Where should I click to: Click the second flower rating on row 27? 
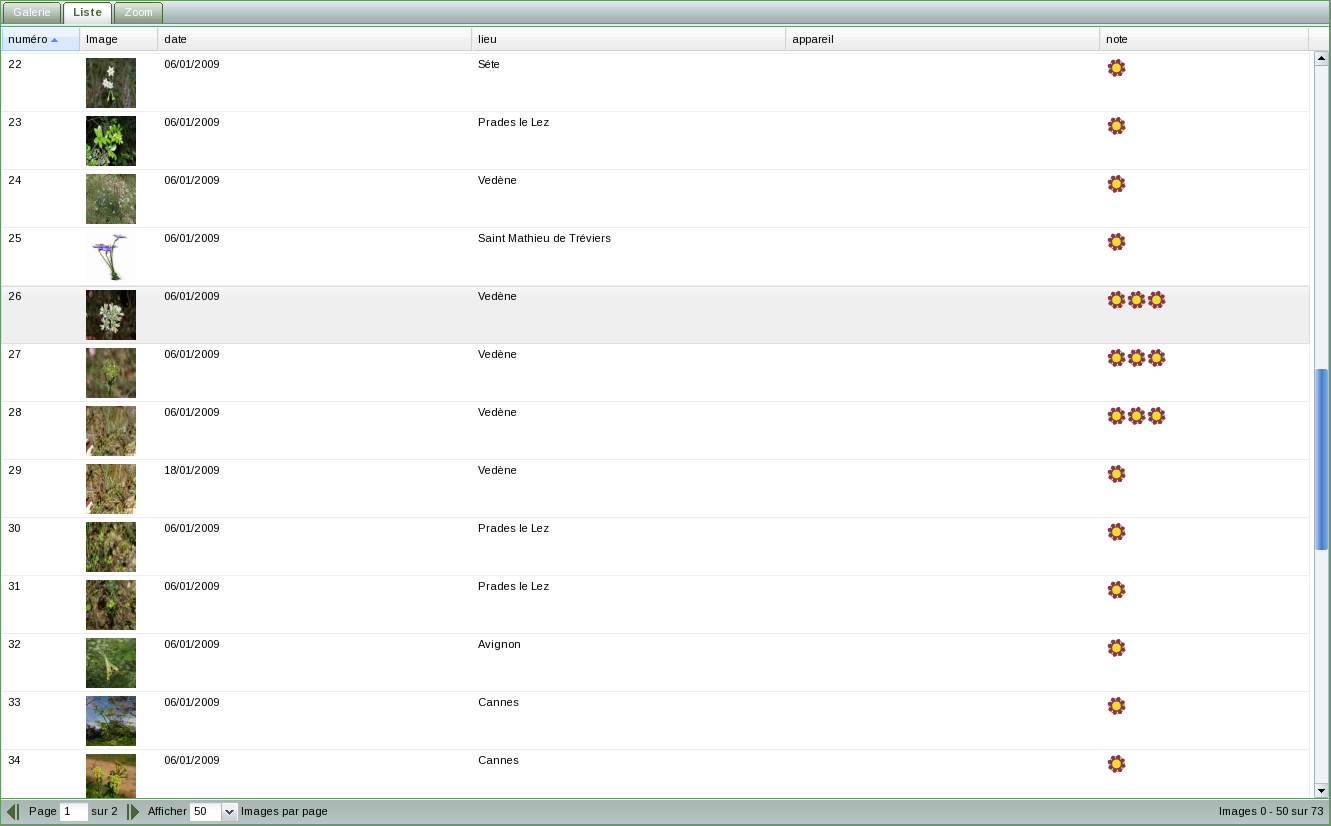click(1137, 358)
